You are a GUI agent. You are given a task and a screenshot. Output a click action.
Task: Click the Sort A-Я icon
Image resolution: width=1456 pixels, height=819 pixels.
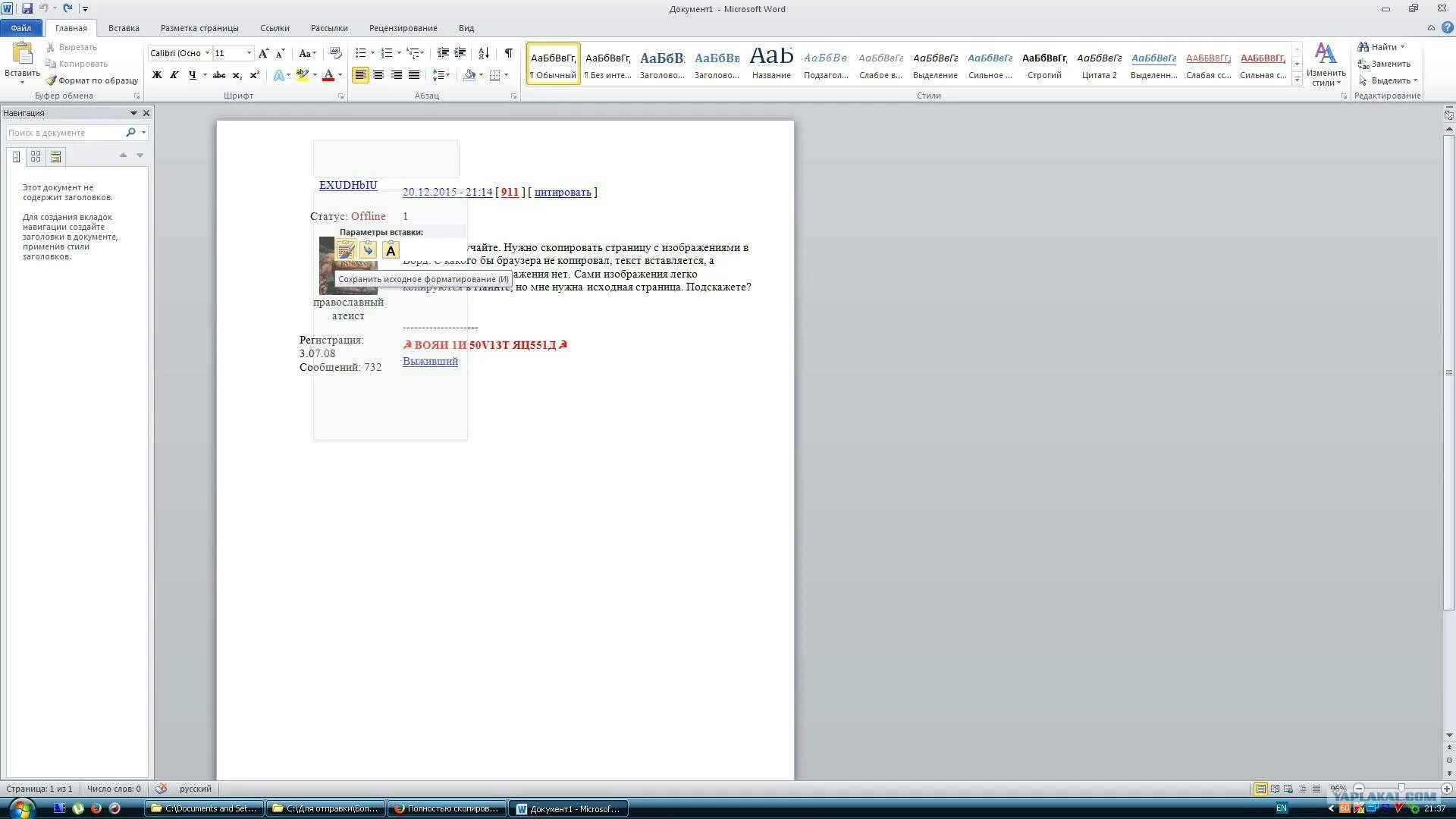point(484,53)
